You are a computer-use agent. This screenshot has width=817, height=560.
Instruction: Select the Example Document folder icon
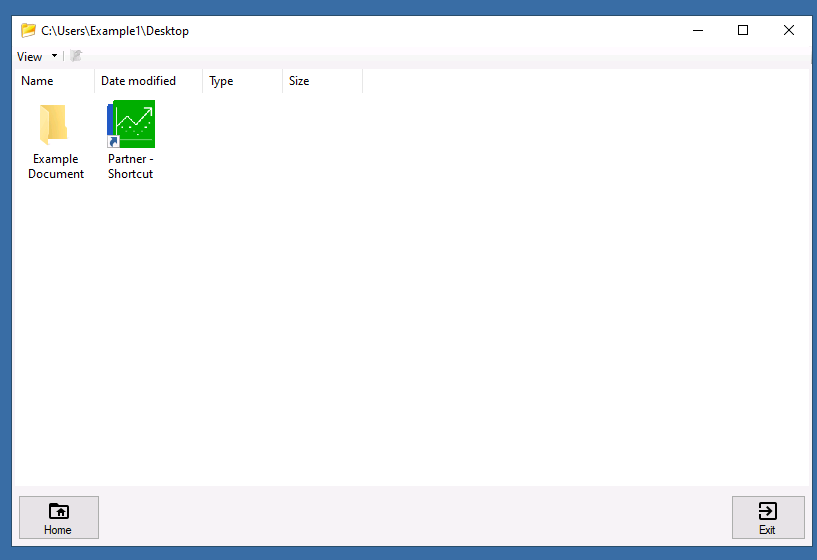(x=55, y=124)
